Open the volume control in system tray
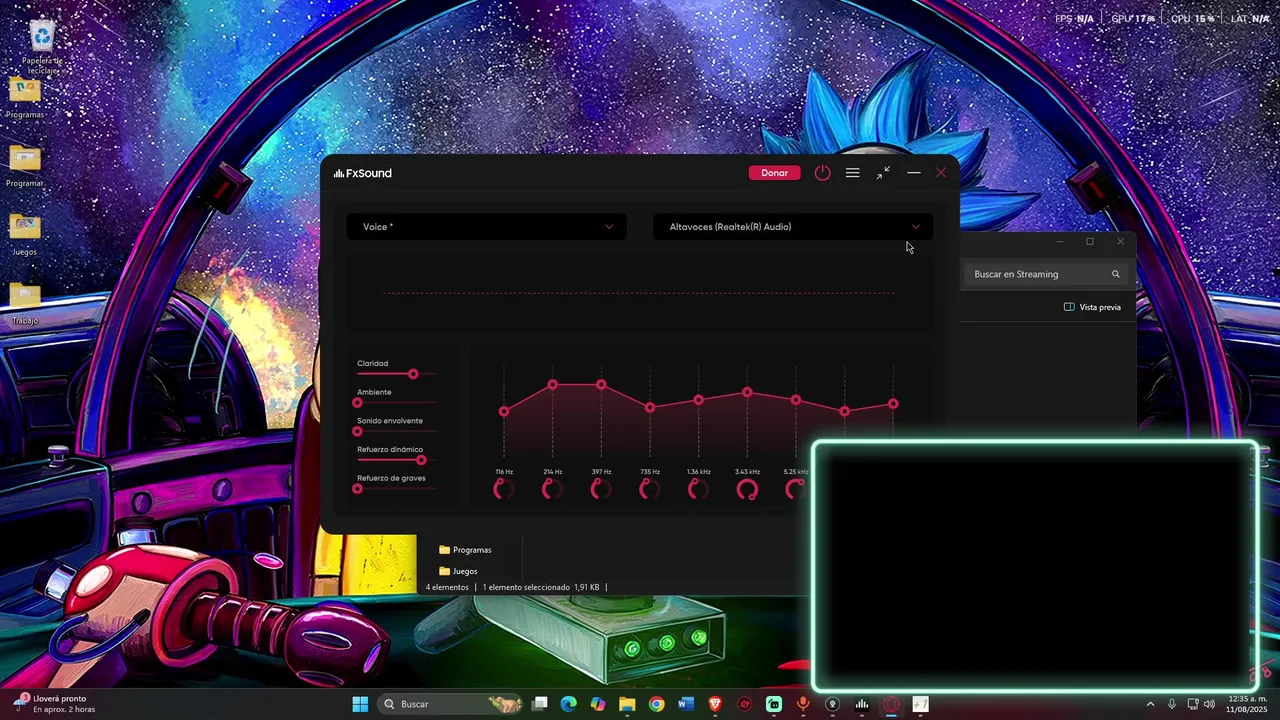This screenshot has width=1280, height=720. coord(1210,704)
